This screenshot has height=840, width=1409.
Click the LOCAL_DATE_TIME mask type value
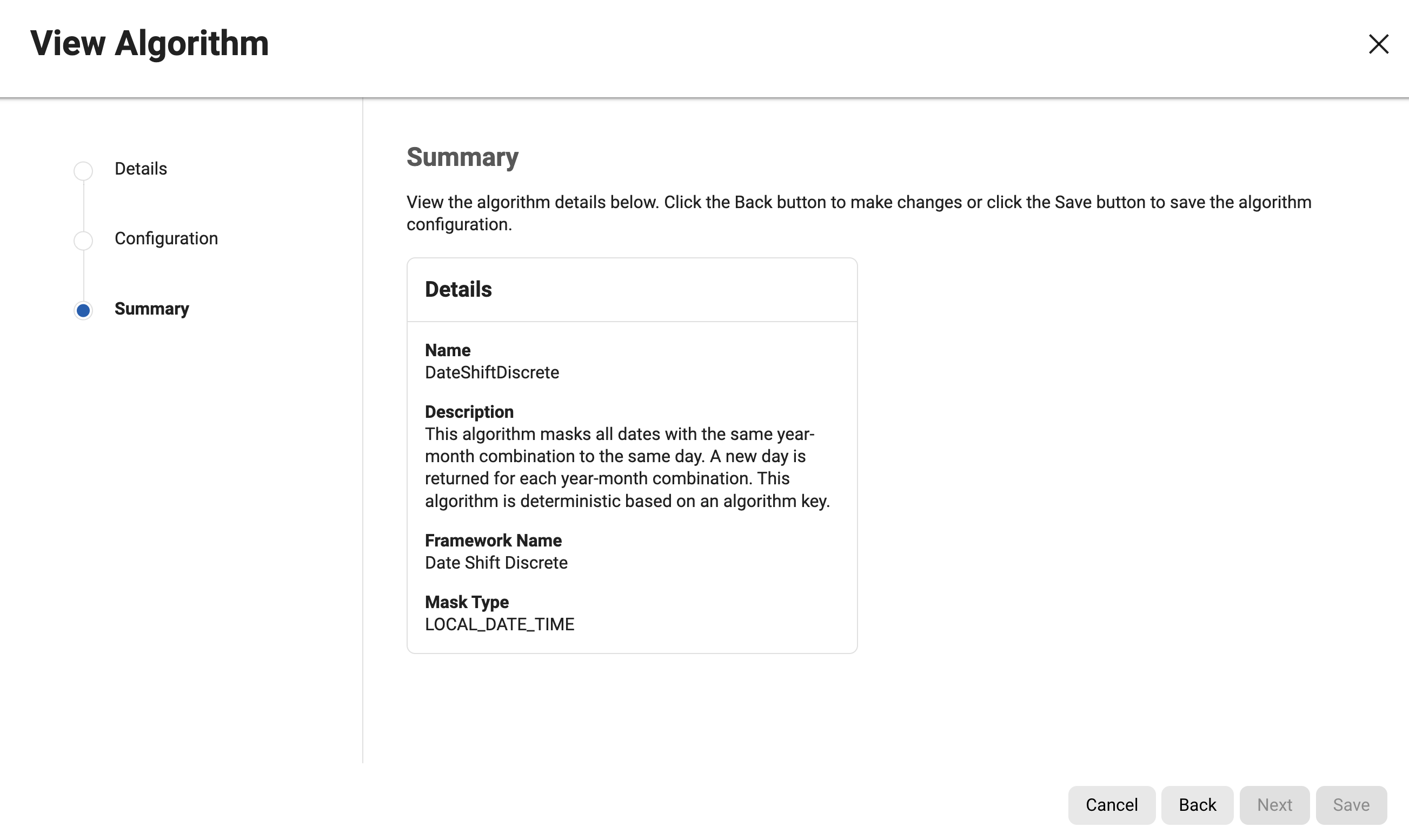[x=499, y=624]
